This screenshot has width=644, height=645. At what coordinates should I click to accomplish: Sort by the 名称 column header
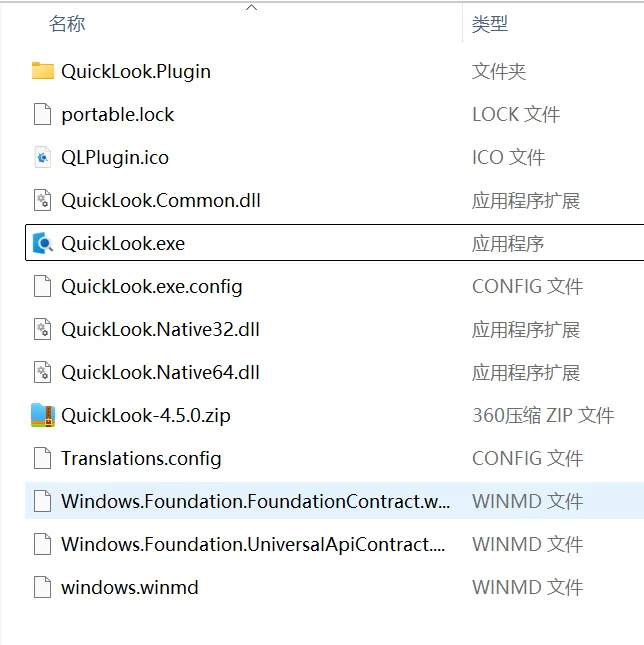tap(67, 23)
